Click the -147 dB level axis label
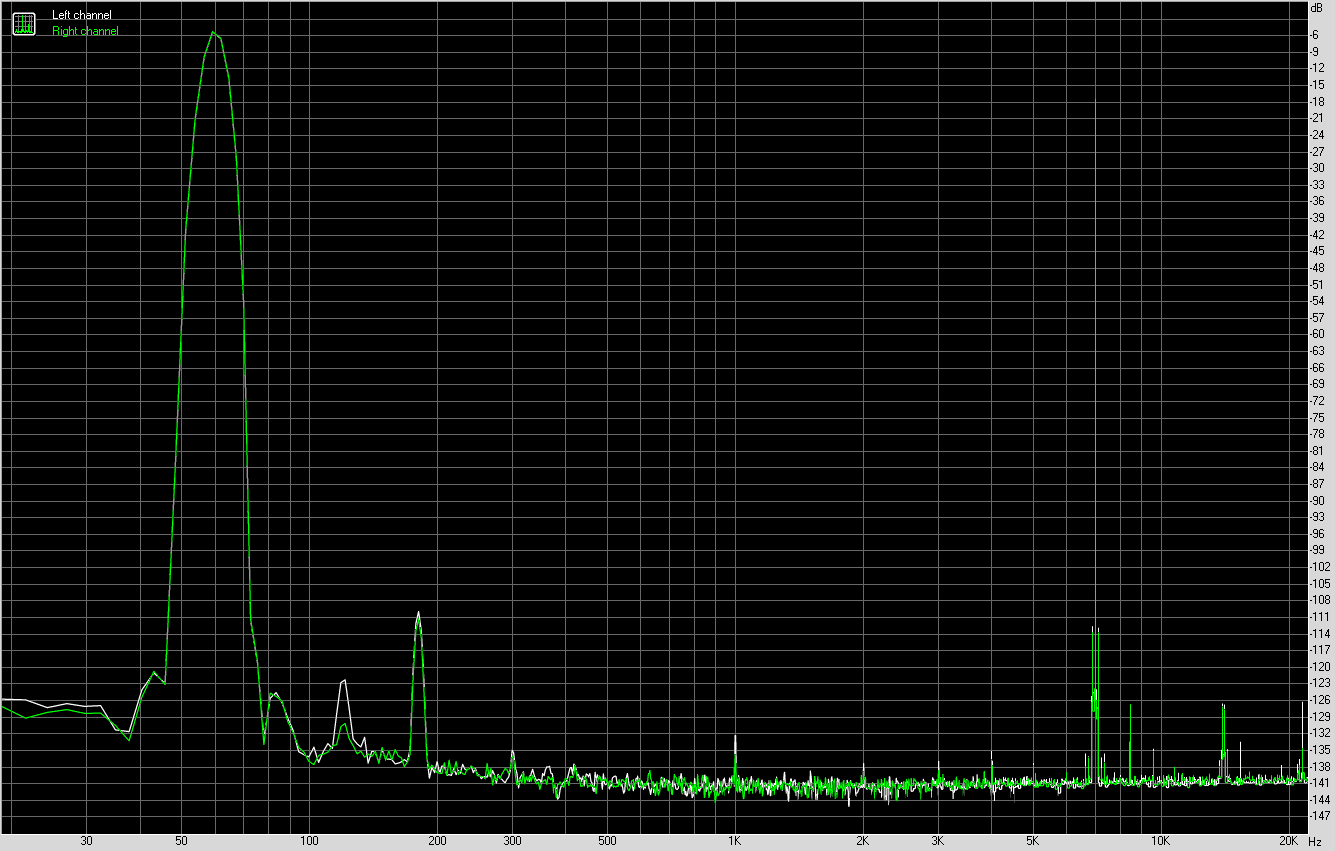 tap(1320, 815)
